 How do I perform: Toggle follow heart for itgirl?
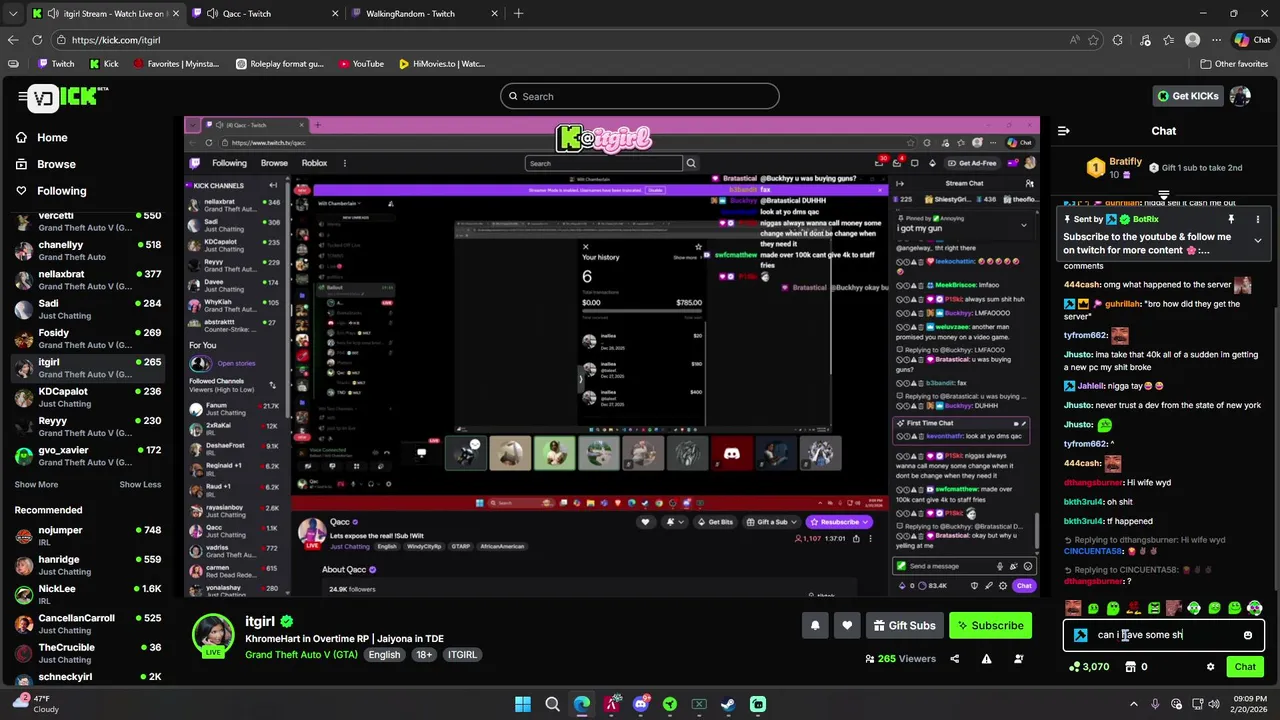click(x=847, y=626)
